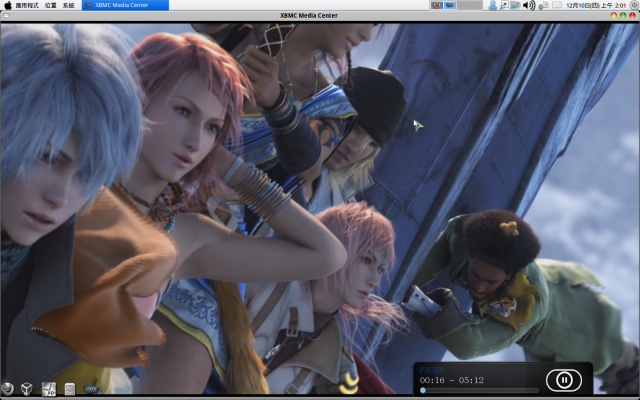The height and width of the screenshot is (400, 640).
Task: Open the 位置 (Places) menu
Action: point(51,5)
